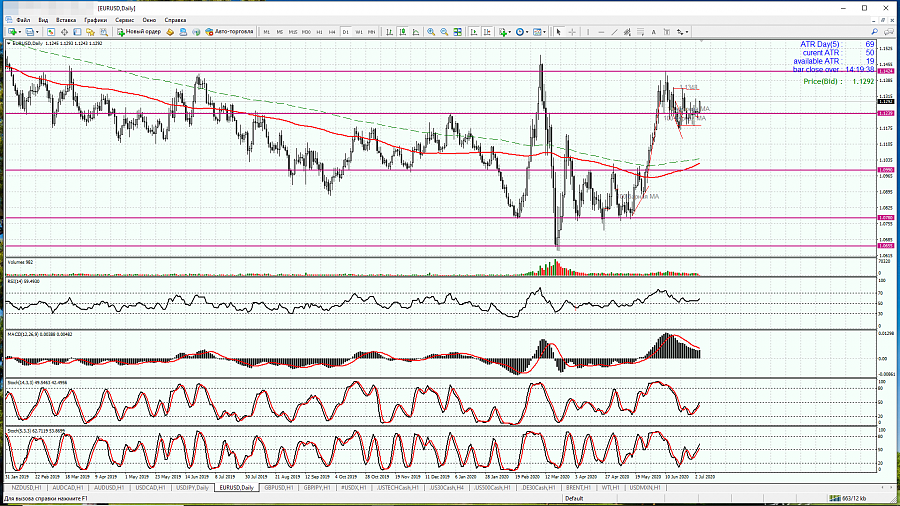Open the Templates dropdown

click(538, 32)
